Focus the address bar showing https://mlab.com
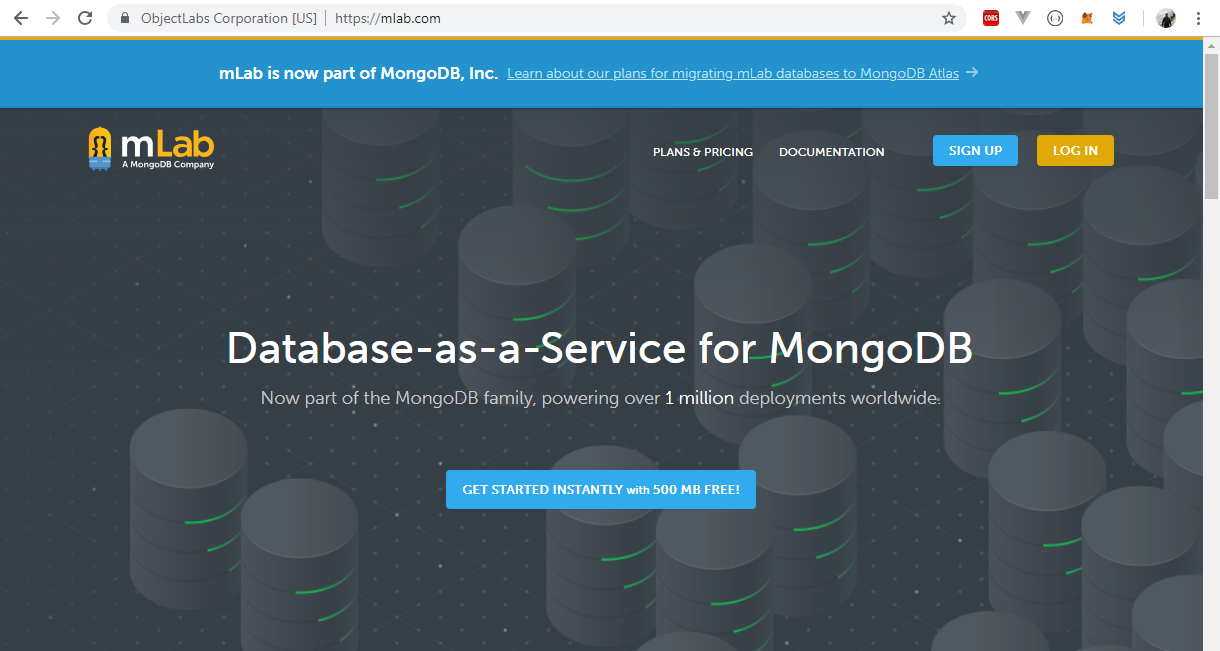The height and width of the screenshot is (651, 1220). click(x=600, y=18)
